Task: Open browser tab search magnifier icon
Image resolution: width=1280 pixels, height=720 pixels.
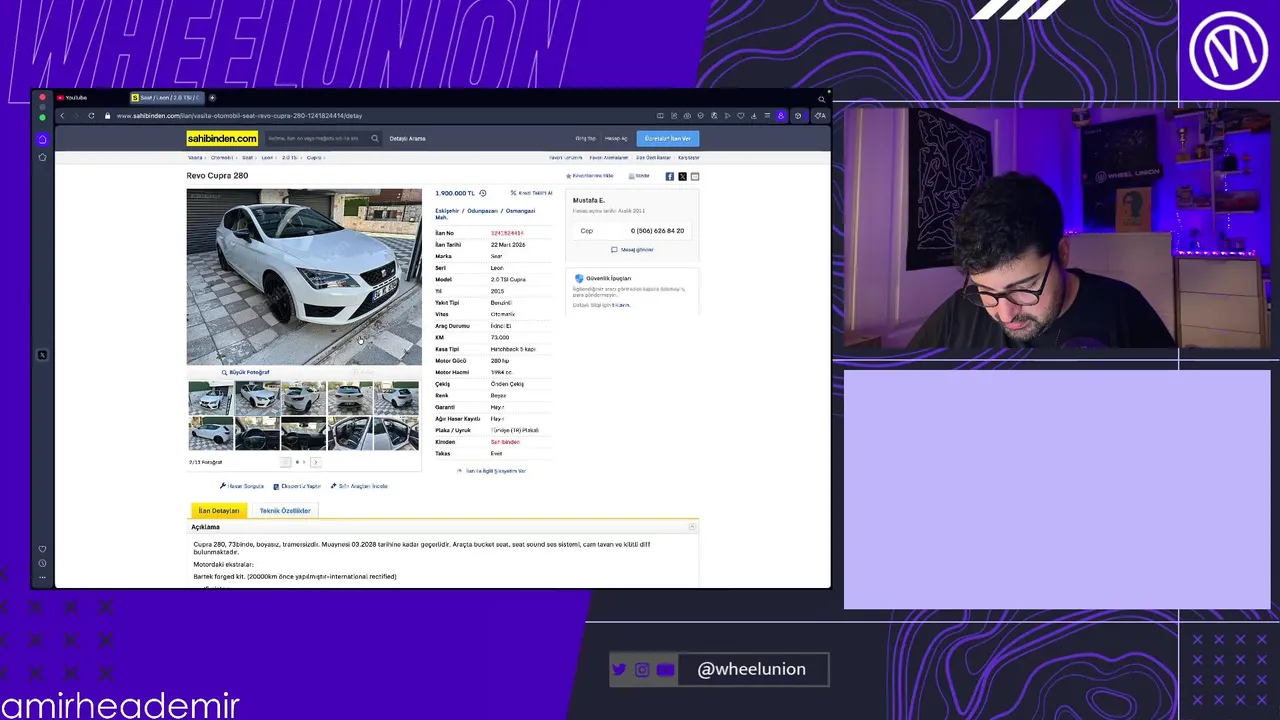Action: click(822, 98)
